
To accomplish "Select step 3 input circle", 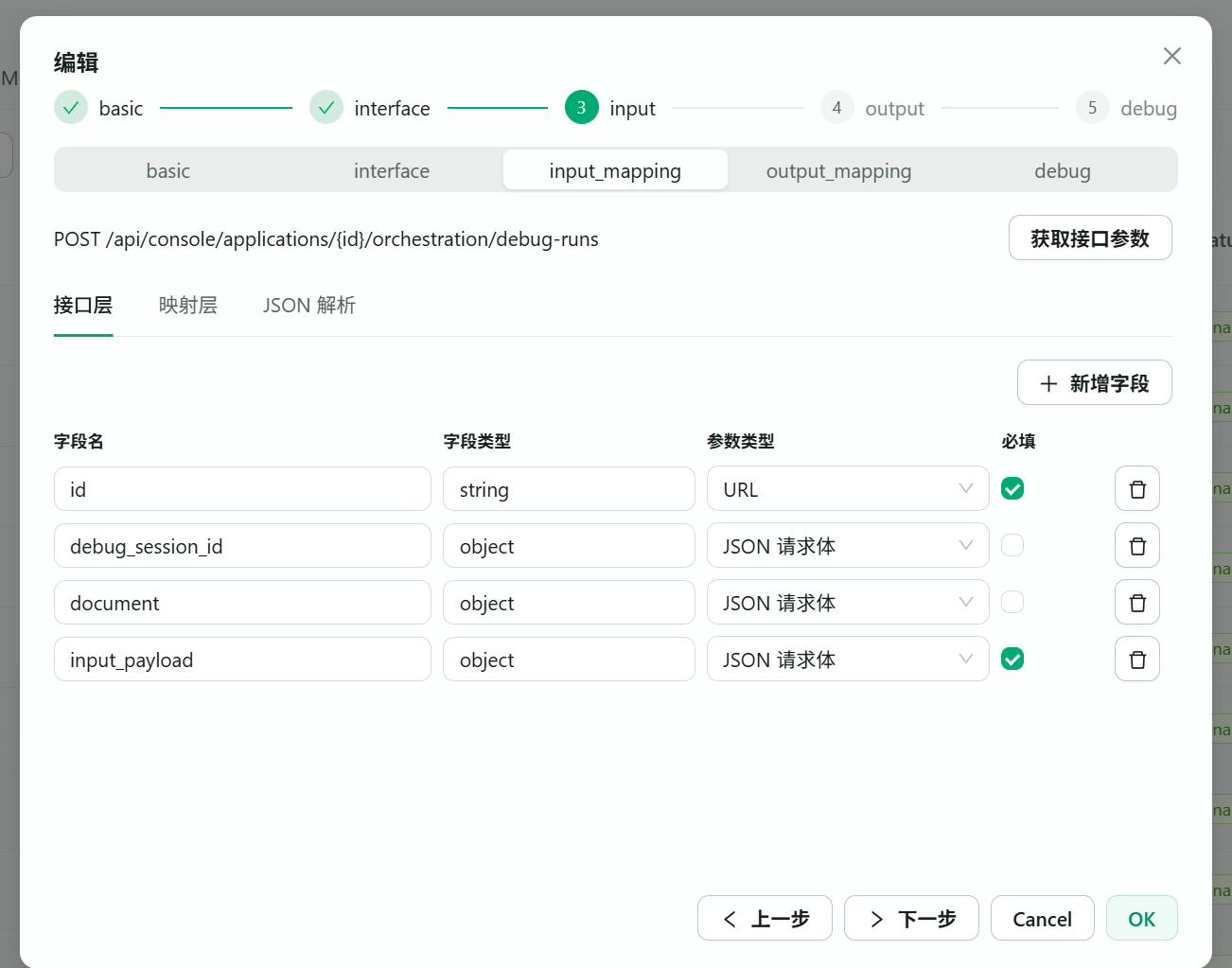I will click(582, 108).
